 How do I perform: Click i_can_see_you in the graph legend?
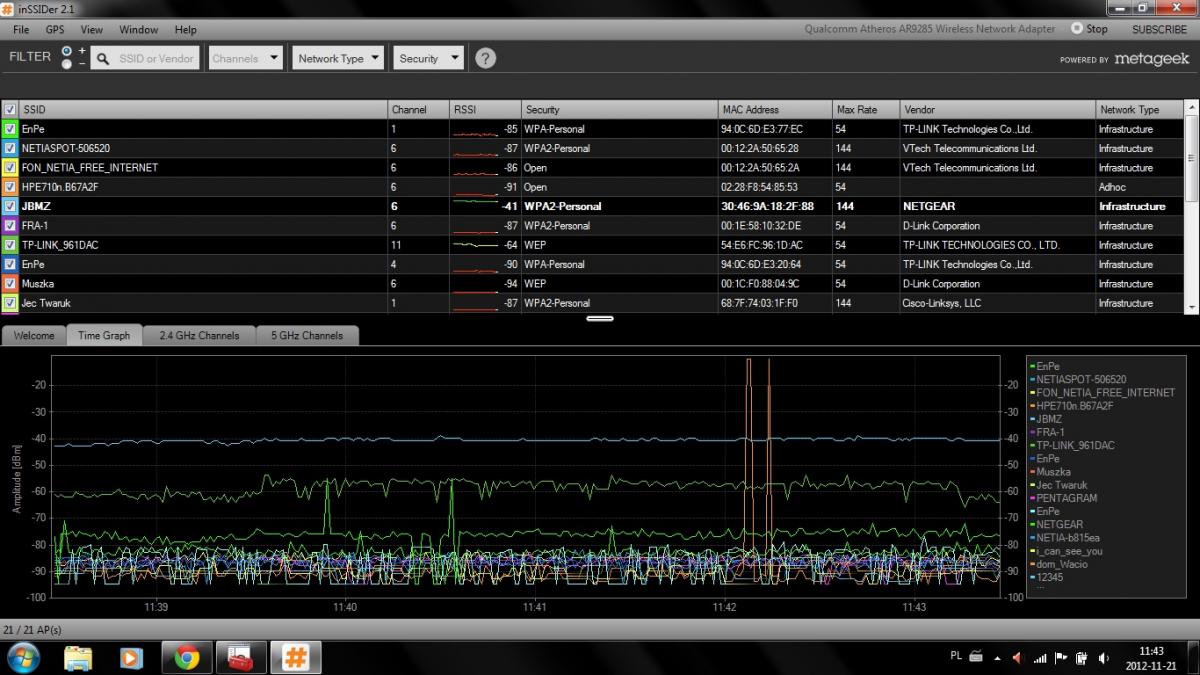(x=1068, y=551)
